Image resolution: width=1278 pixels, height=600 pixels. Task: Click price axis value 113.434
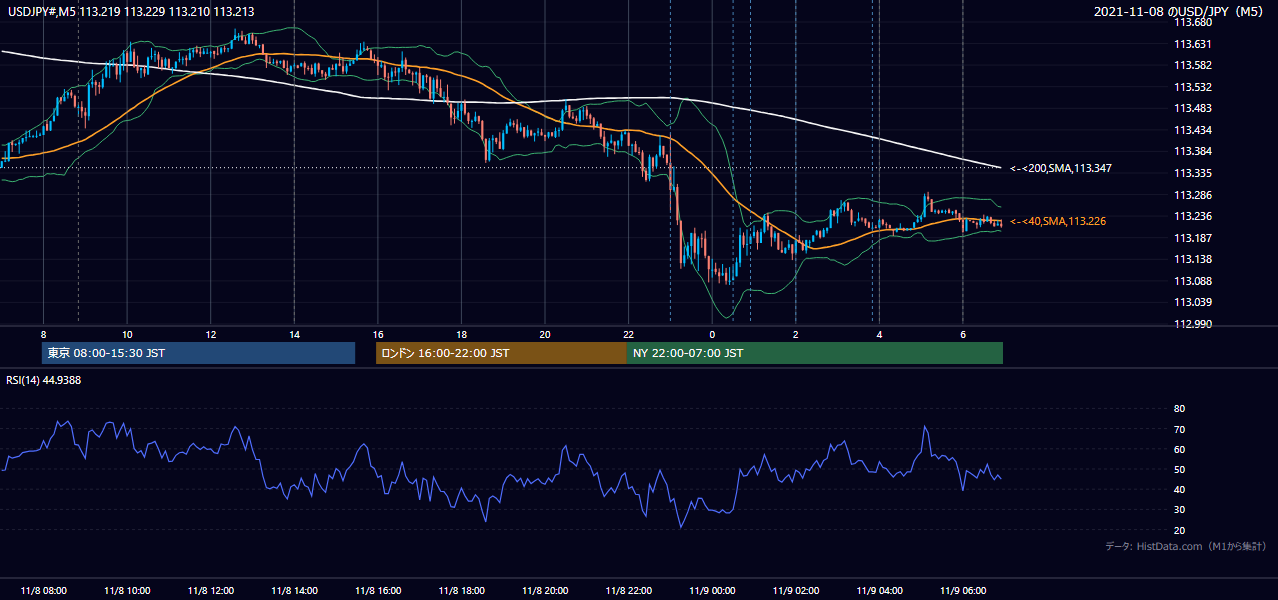[x=1192, y=130]
